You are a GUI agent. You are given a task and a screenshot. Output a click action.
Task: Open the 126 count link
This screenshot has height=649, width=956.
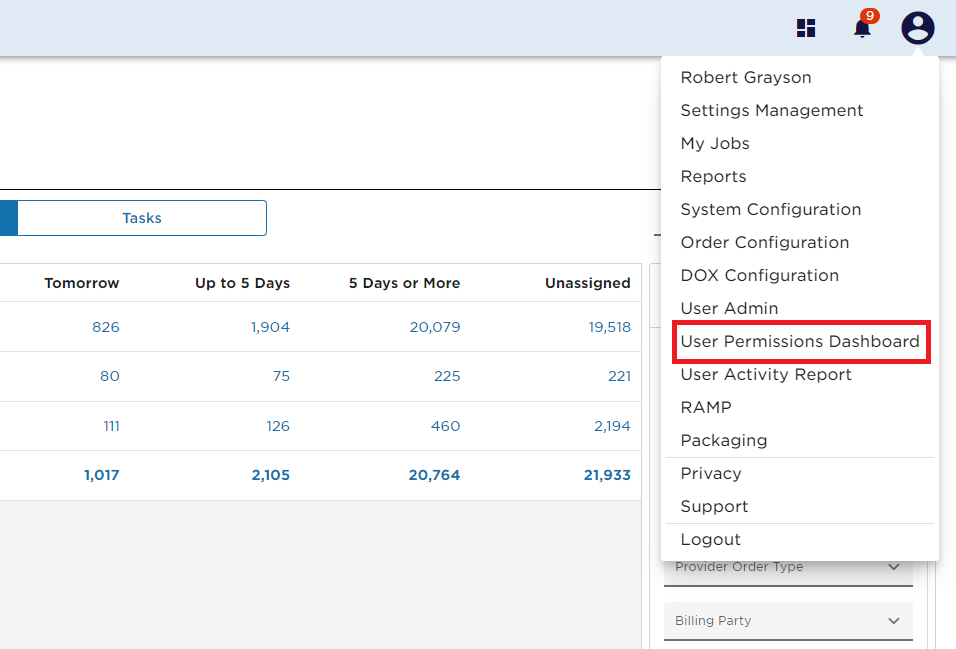coord(278,426)
